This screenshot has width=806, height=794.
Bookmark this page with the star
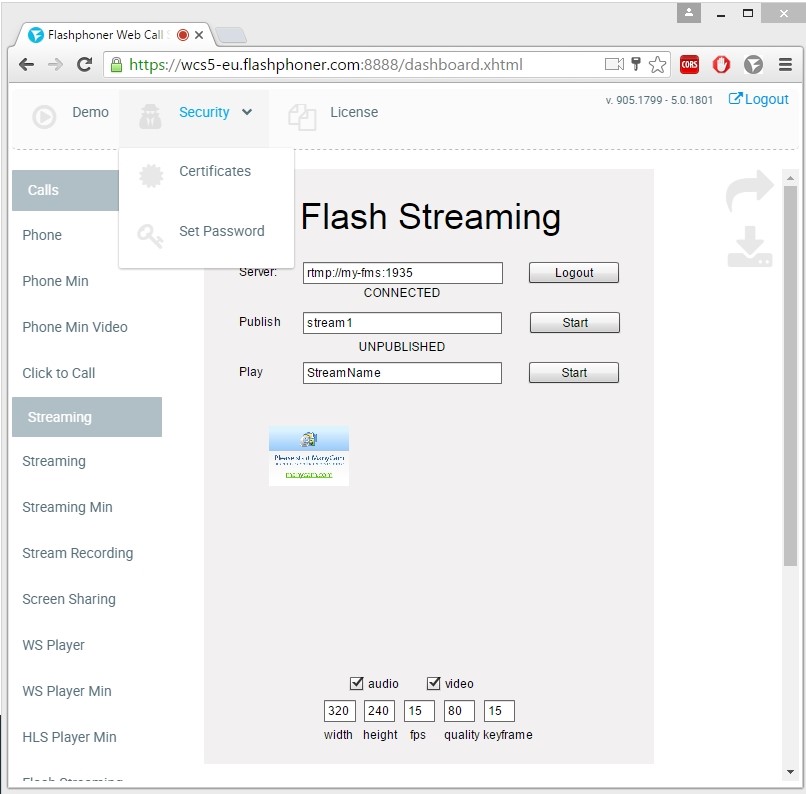[x=657, y=65]
